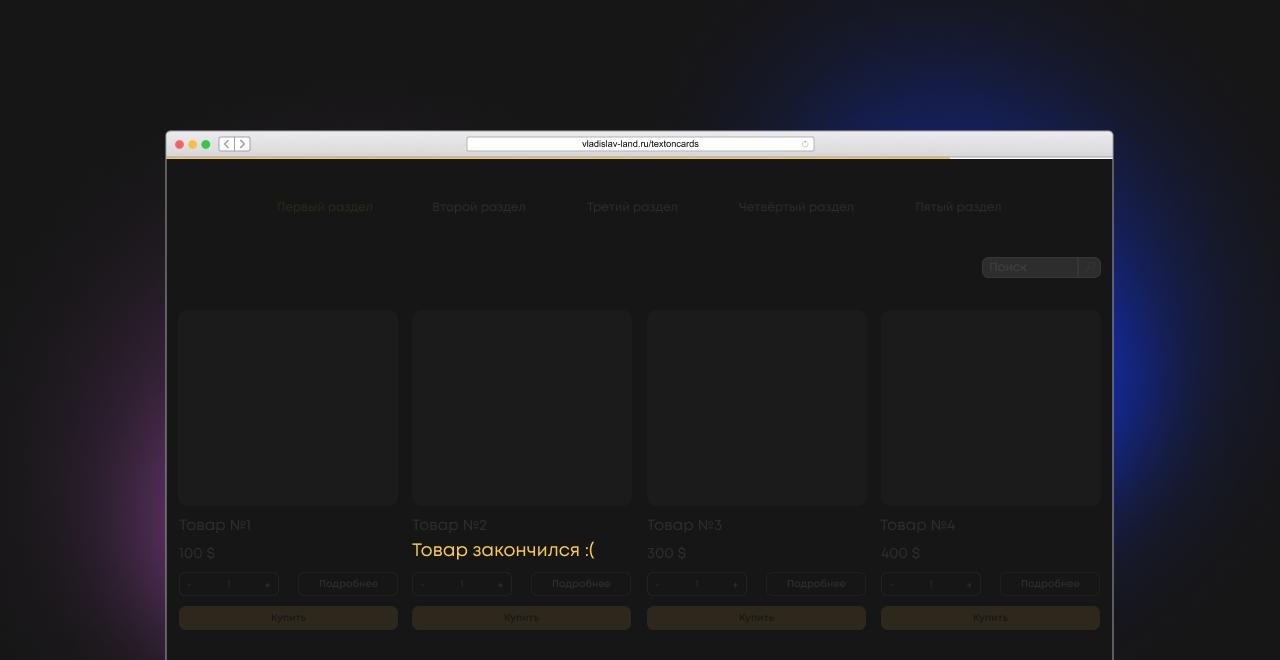Viewport: 1280px width, 660px height.
Task: Minimize window with yellow button
Action: [x=193, y=144]
